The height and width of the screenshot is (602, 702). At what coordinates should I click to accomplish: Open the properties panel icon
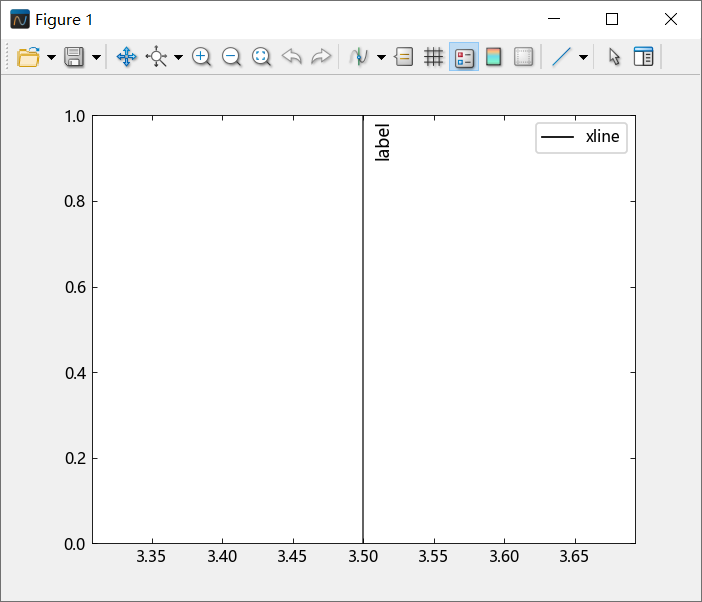click(644, 57)
